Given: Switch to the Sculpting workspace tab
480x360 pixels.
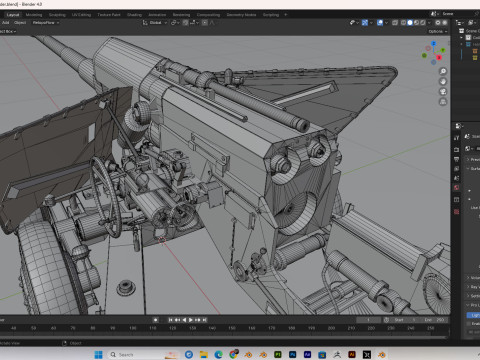Looking at the screenshot, I should pyautogui.click(x=57, y=15).
